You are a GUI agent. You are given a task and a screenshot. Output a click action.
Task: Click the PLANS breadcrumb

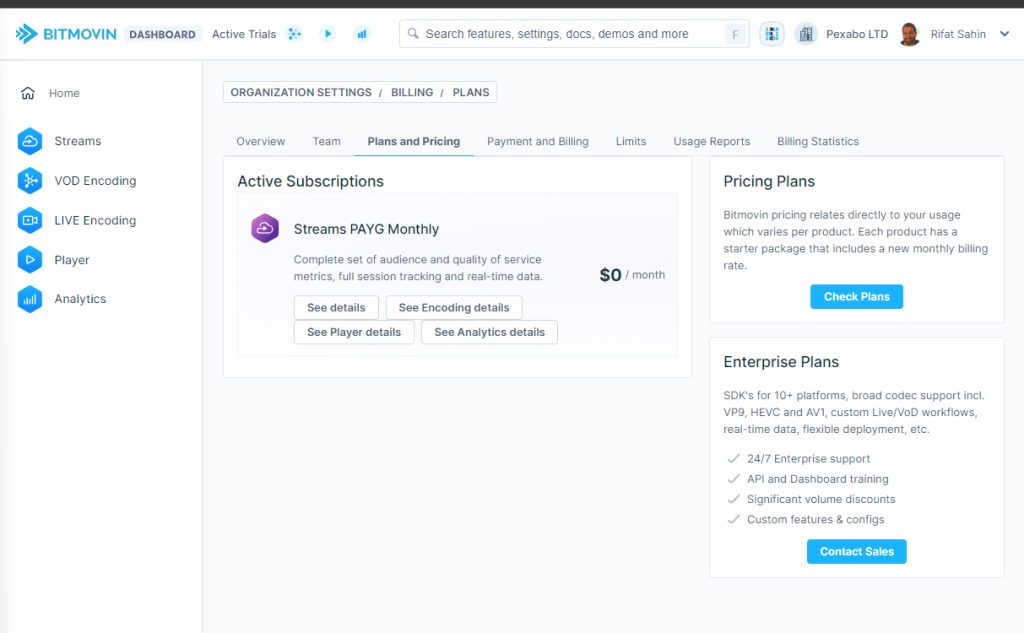point(471,92)
